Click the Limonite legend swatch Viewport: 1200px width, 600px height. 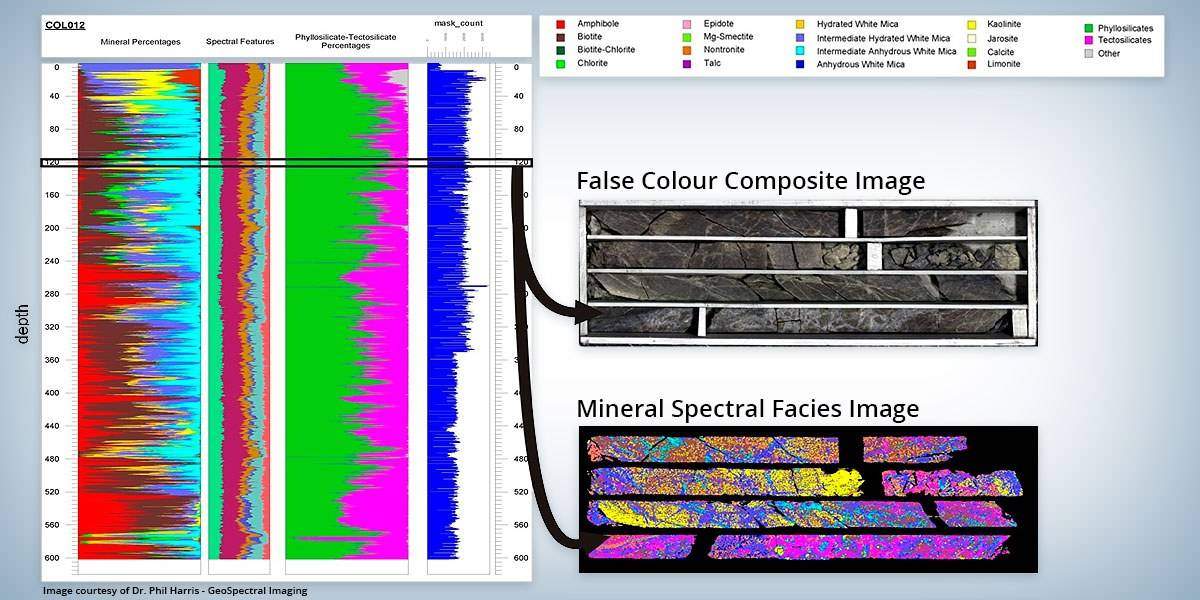970,64
